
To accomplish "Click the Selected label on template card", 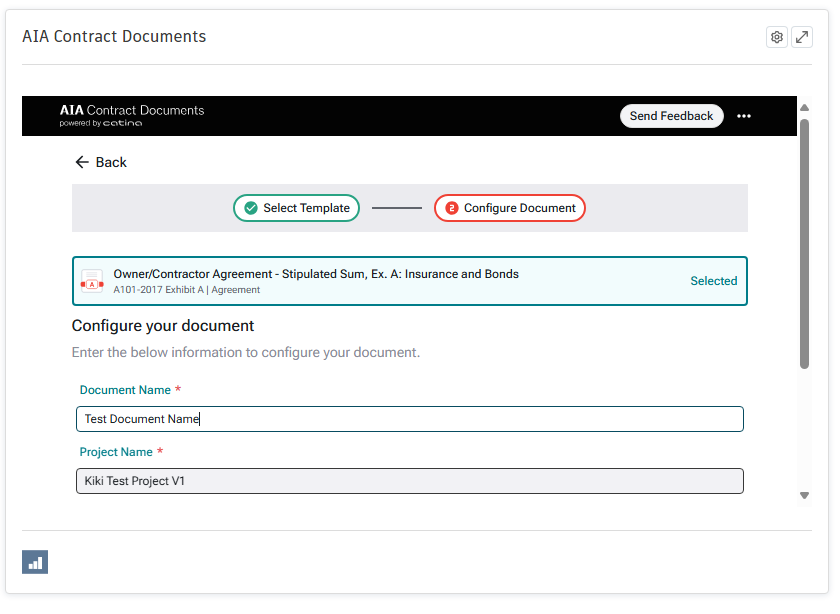I will [x=714, y=281].
